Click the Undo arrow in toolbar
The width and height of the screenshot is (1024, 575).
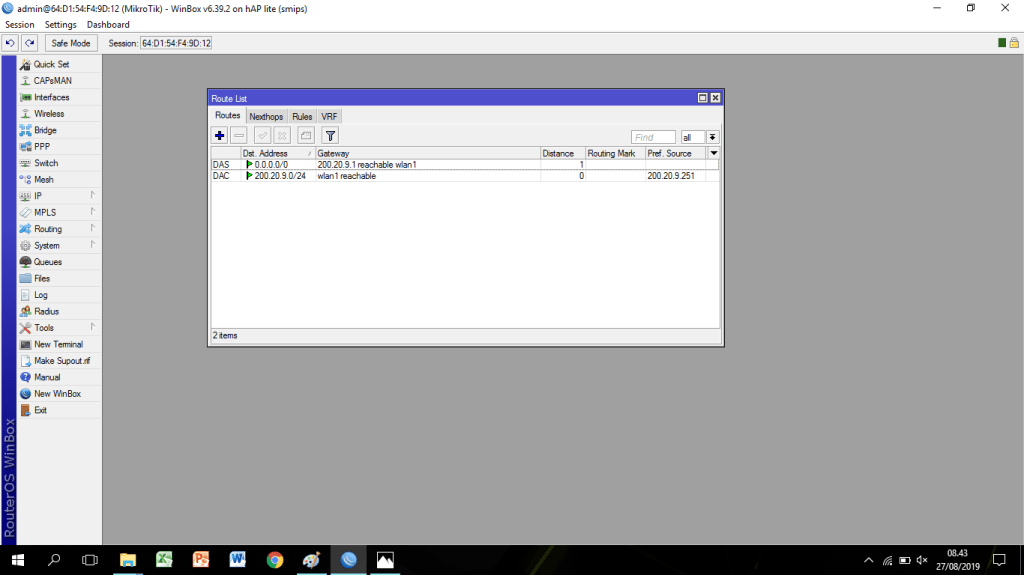pos(10,43)
